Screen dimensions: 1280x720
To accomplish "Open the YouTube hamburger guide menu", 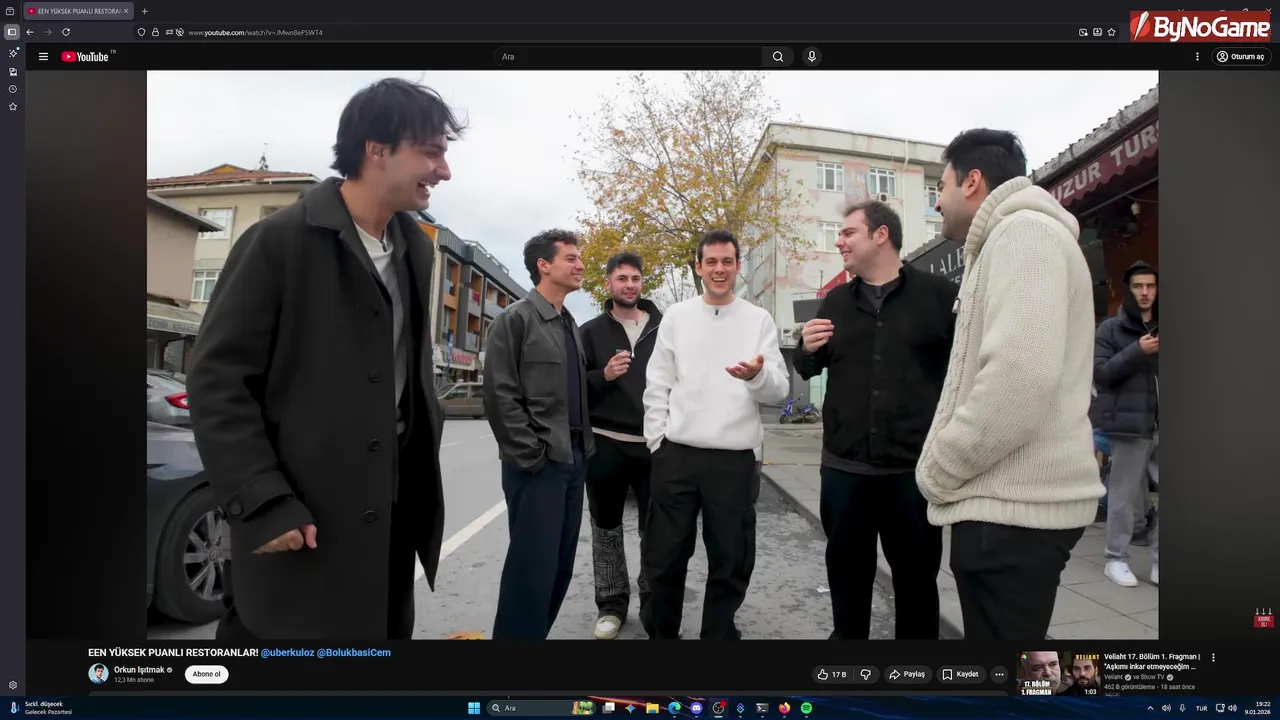I will [43, 57].
